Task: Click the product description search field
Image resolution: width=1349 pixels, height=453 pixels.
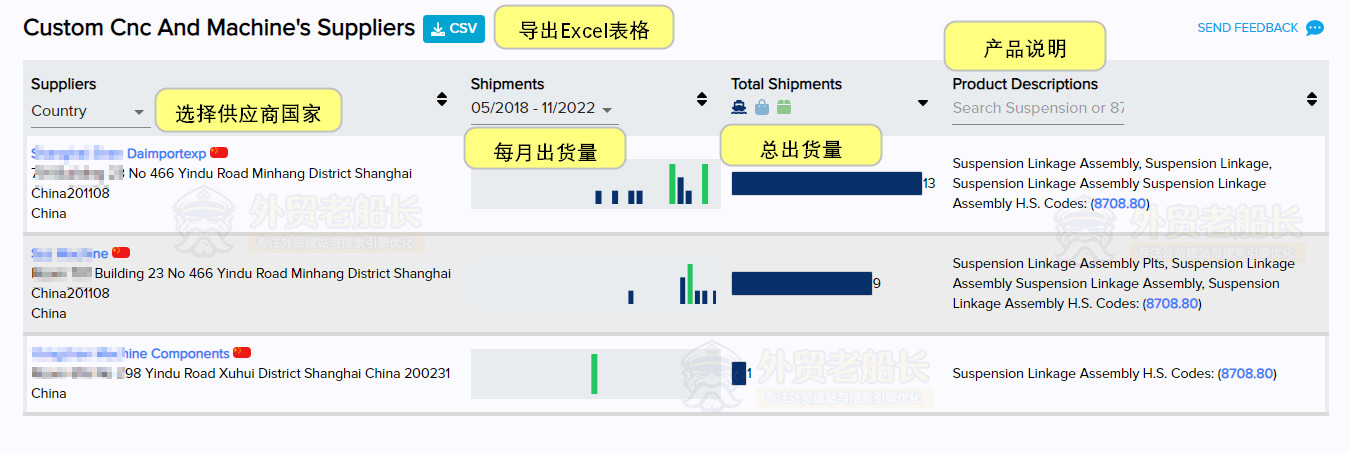Action: pos(1038,108)
